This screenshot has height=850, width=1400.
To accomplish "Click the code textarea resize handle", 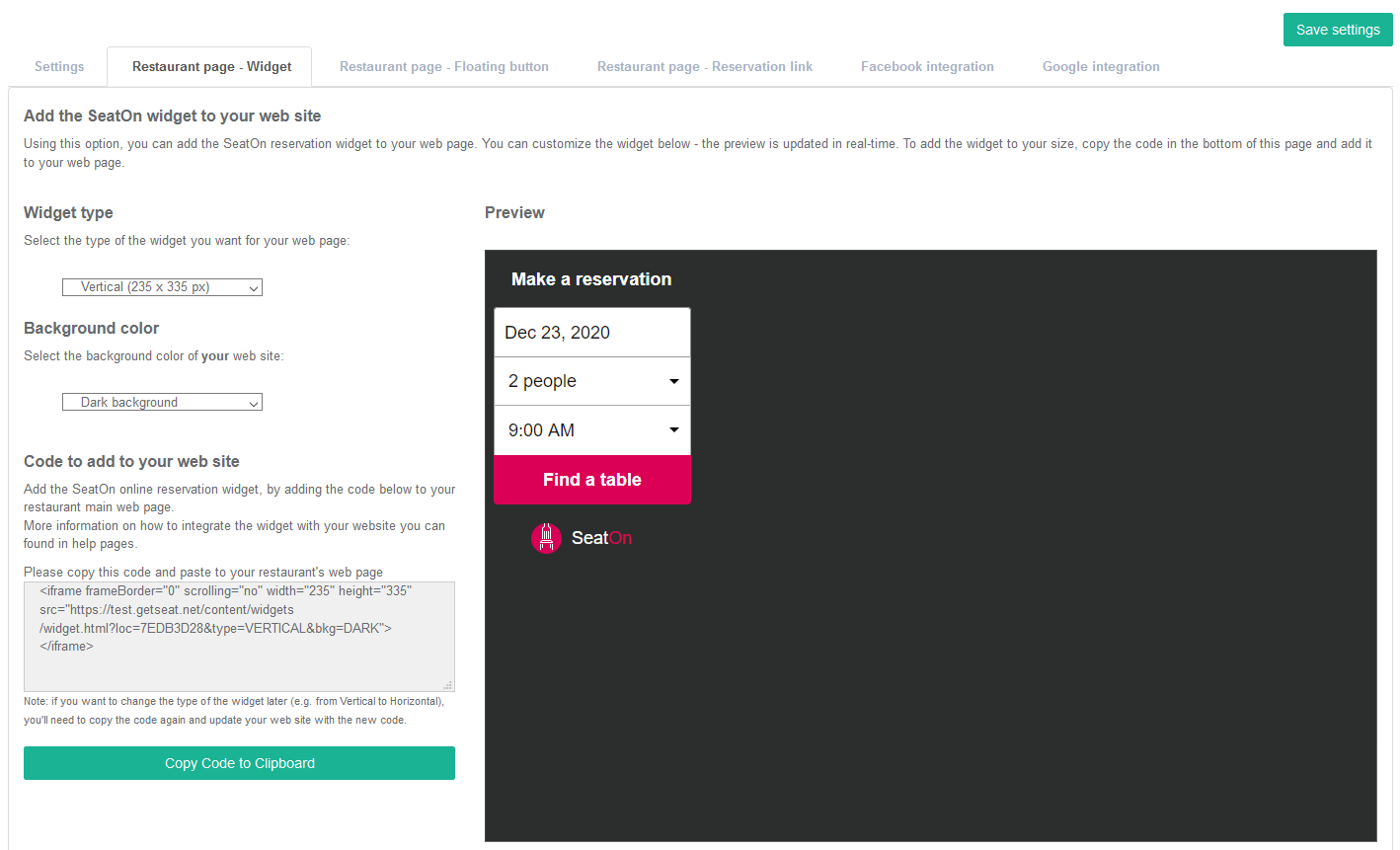I will pyautogui.click(x=448, y=685).
